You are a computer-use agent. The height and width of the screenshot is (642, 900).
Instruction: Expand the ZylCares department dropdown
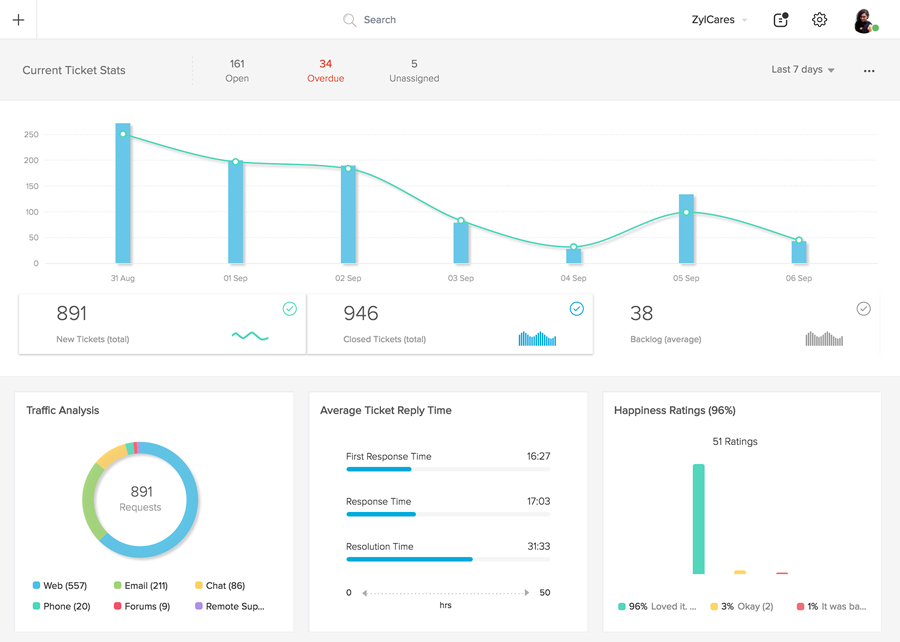coord(719,20)
